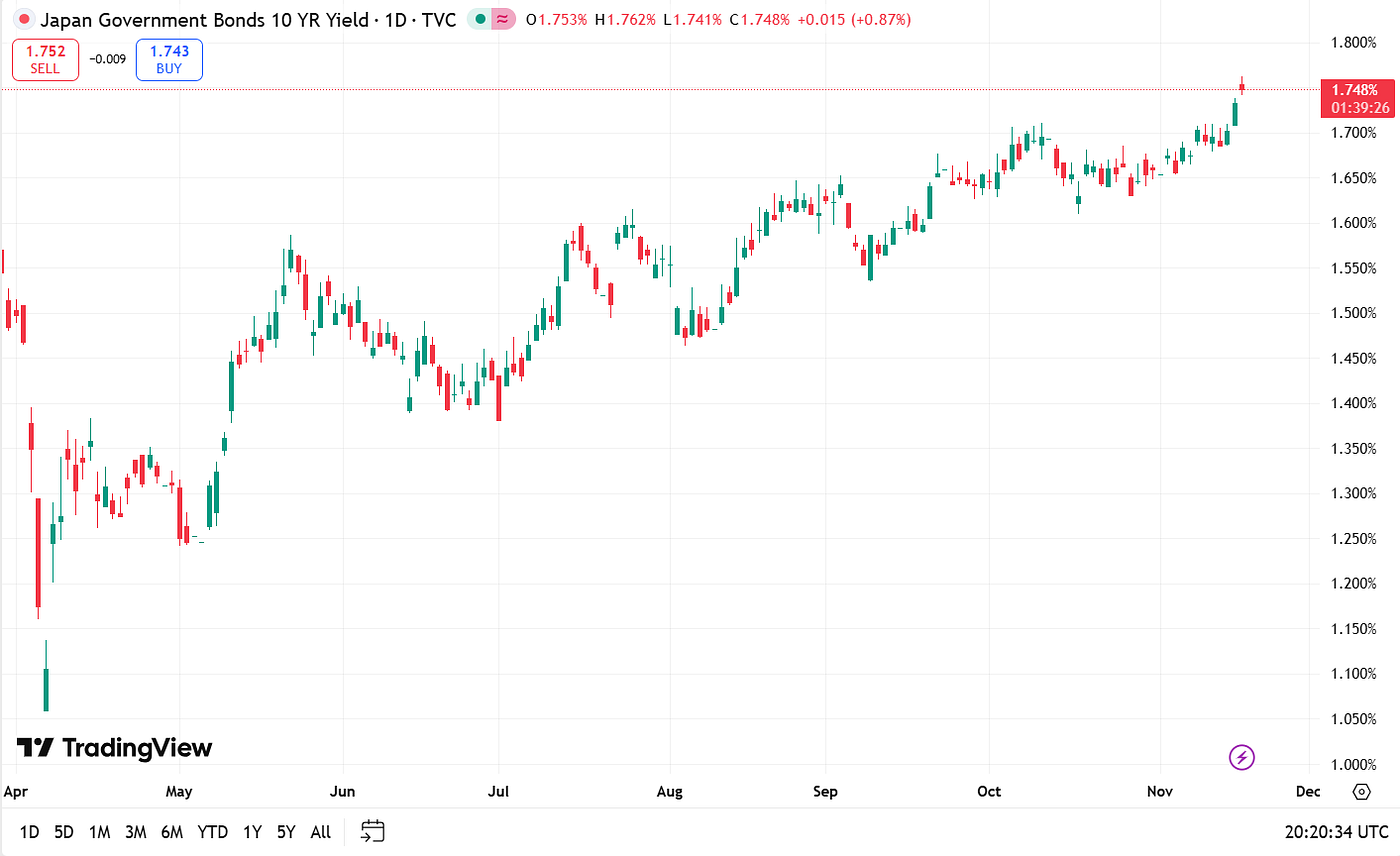Click the blue BUY 1.743 button

click(169, 60)
